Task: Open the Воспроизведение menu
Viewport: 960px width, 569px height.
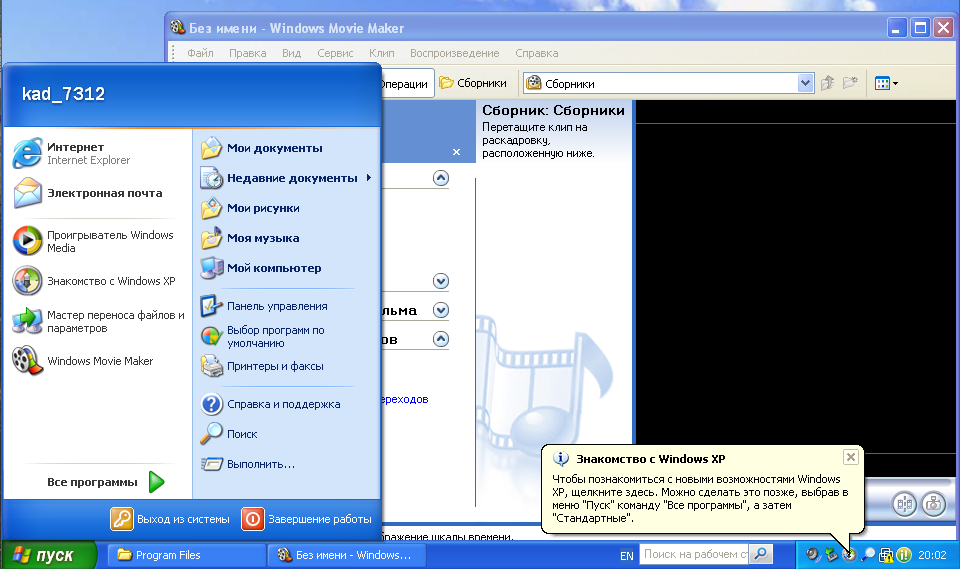Action: pos(454,53)
